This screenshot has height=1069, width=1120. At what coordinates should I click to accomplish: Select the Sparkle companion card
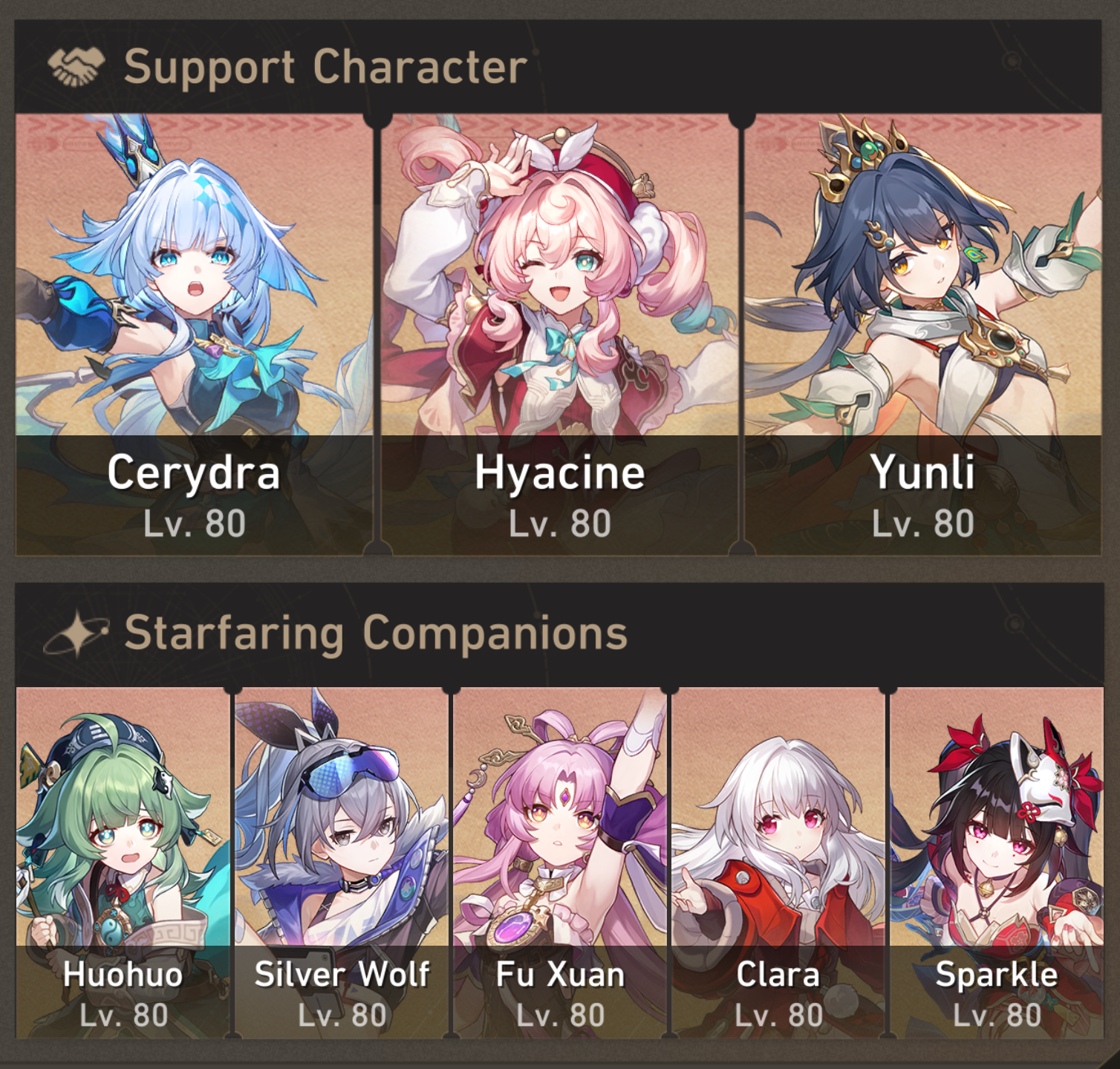pos(997,862)
